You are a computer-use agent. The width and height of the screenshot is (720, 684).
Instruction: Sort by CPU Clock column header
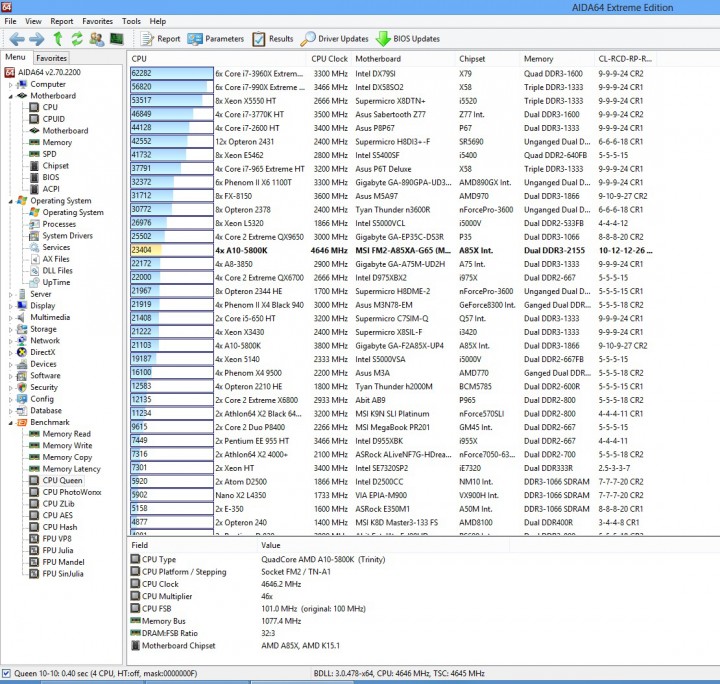pos(329,59)
